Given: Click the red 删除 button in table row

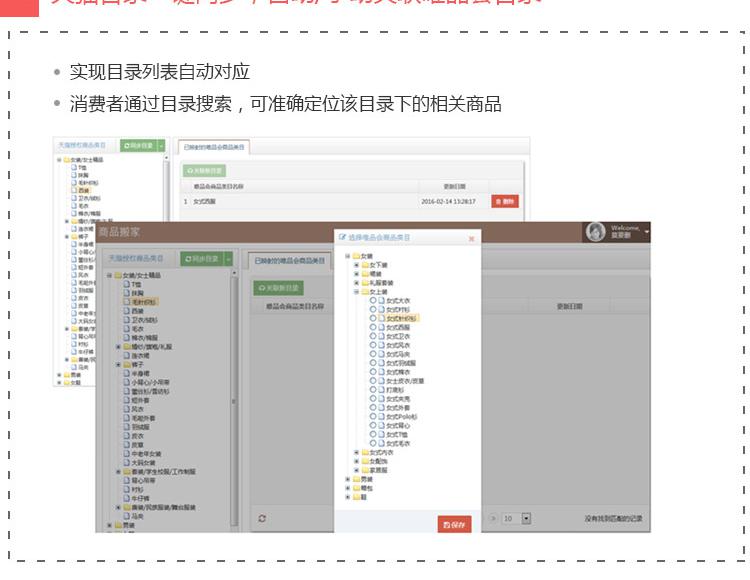Looking at the screenshot, I should coord(505,201).
